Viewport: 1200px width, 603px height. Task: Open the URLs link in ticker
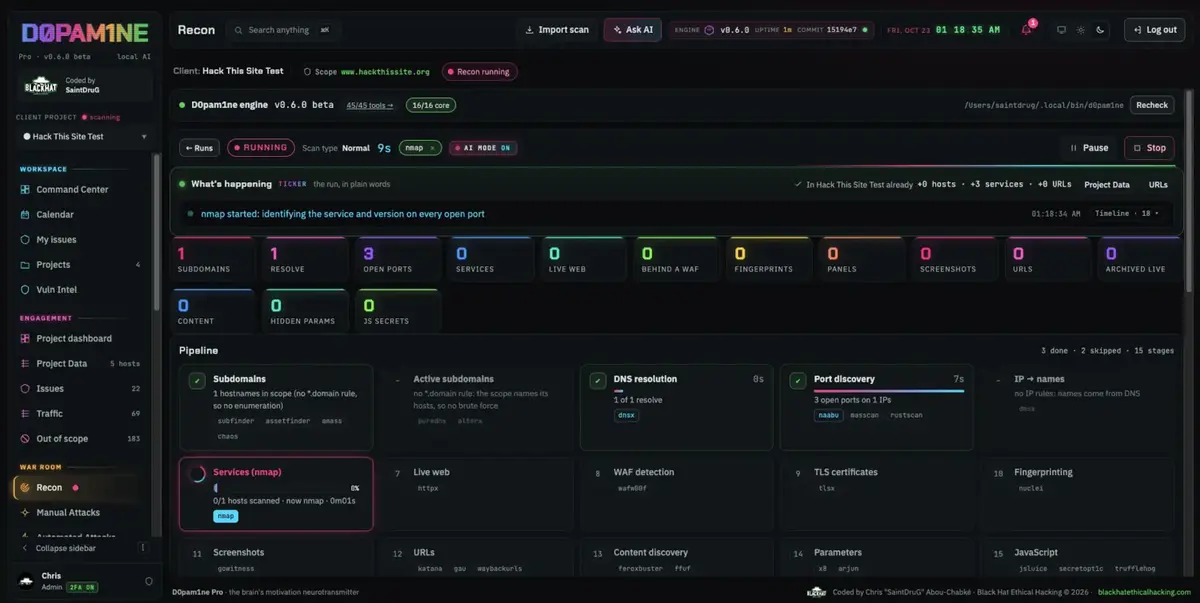[x=1158, y=185]
